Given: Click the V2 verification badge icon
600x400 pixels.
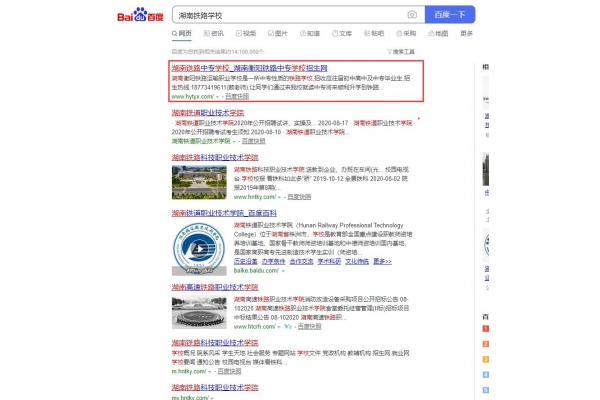Looking at the screenshot, I should (x=288, y=327).
